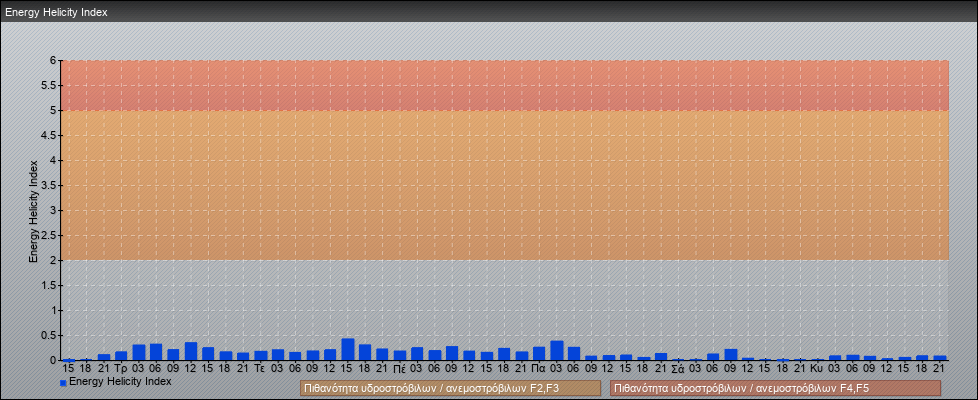Click the vertical Energy Helicity Index axis title
Screen dimensions: 978x400
tap(33, 210)
